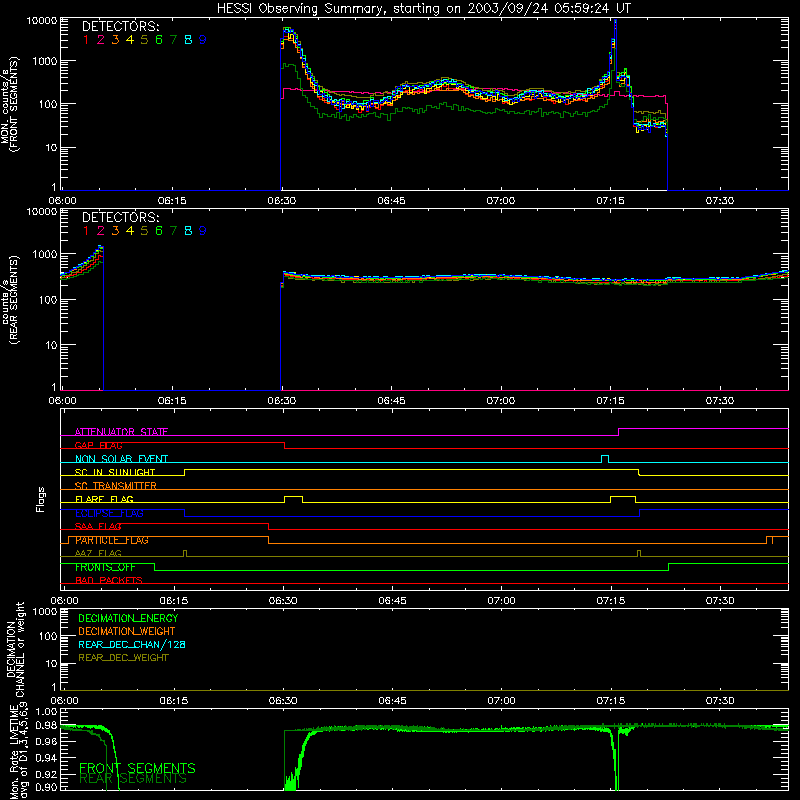Pick detector 3 in the rear segments legend
Screen dimensions: 800x800
(115, 231)
